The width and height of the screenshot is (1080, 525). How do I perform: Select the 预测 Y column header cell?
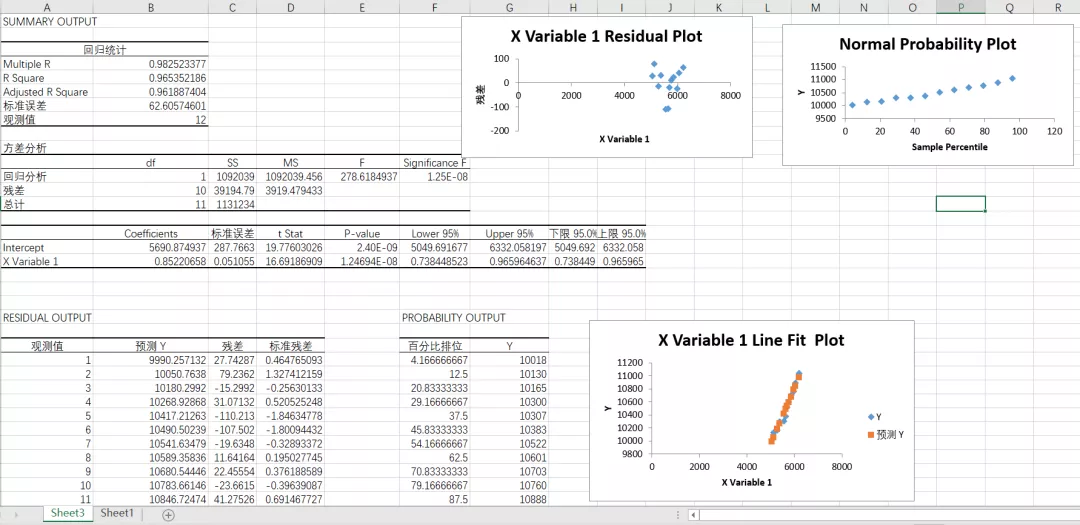coord(150,346)
